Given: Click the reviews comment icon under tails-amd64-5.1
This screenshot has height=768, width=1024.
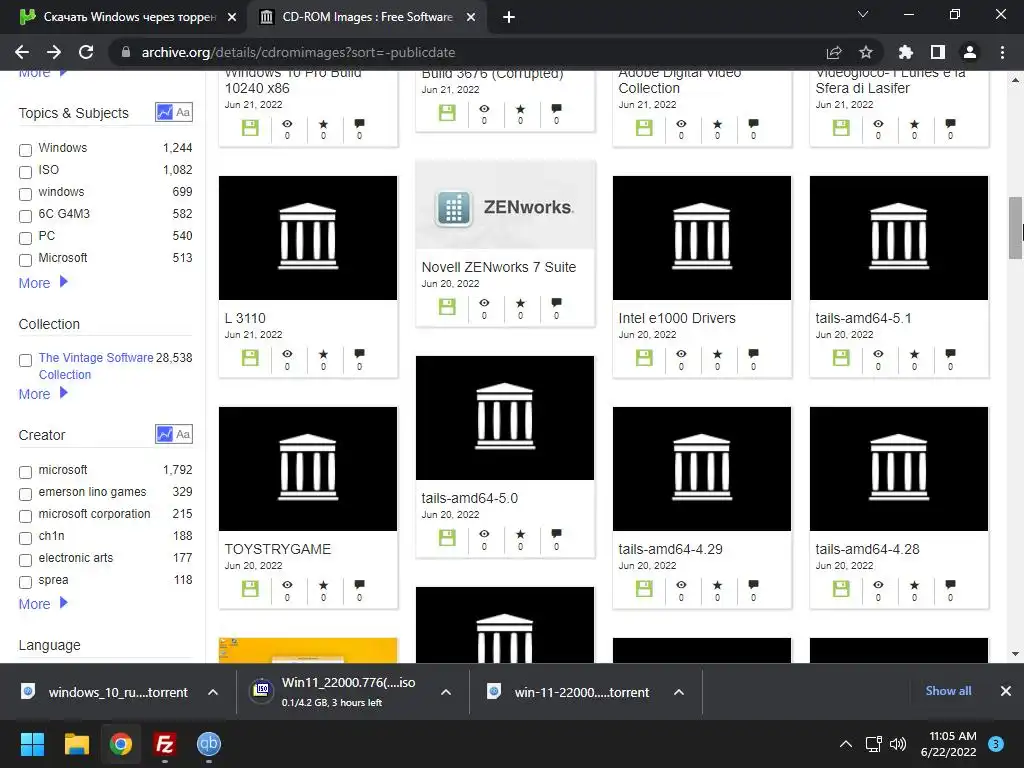Looking at the screenshot, I should 950,353.
